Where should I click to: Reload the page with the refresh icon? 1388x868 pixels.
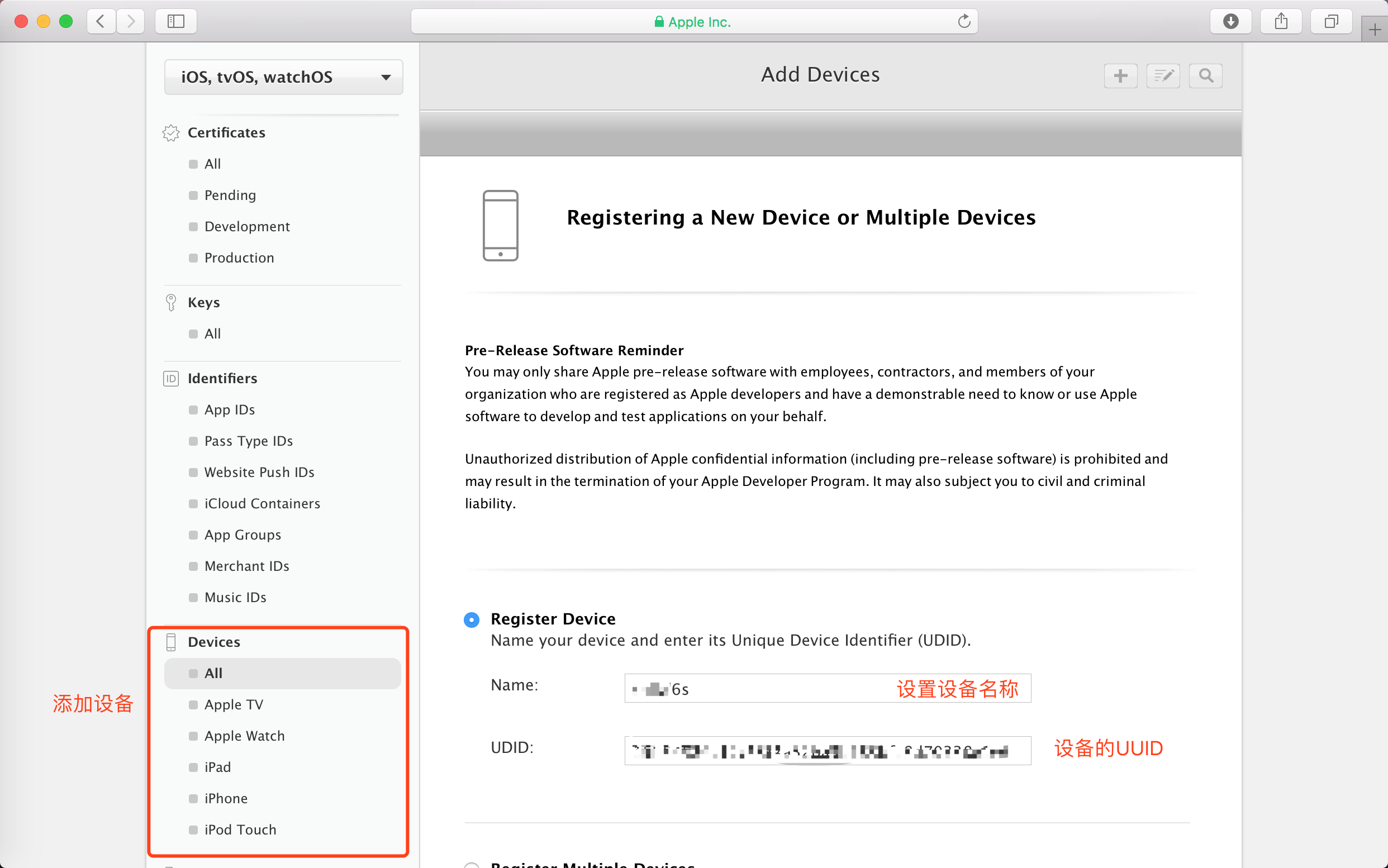[x=964, y=22]
